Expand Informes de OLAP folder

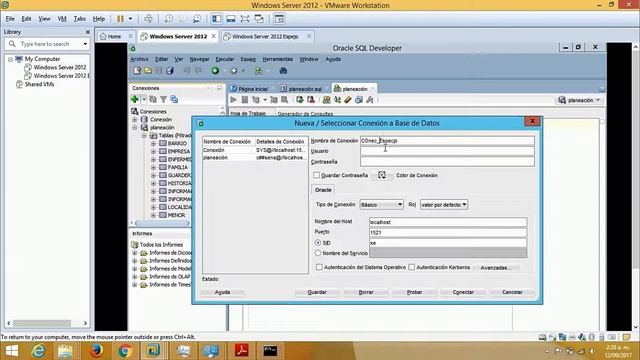(135, 277)
